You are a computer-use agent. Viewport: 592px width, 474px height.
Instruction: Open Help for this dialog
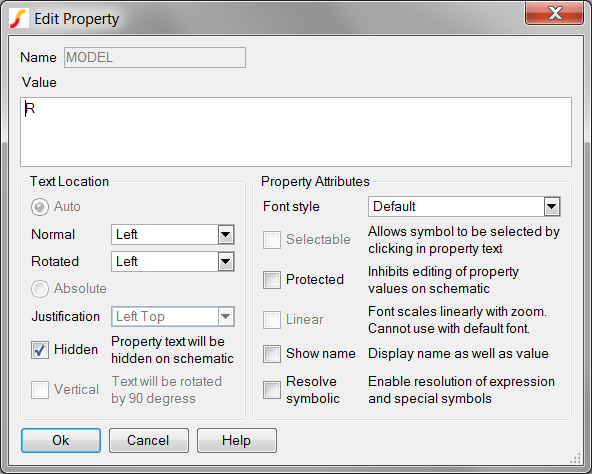coord(237,440)
